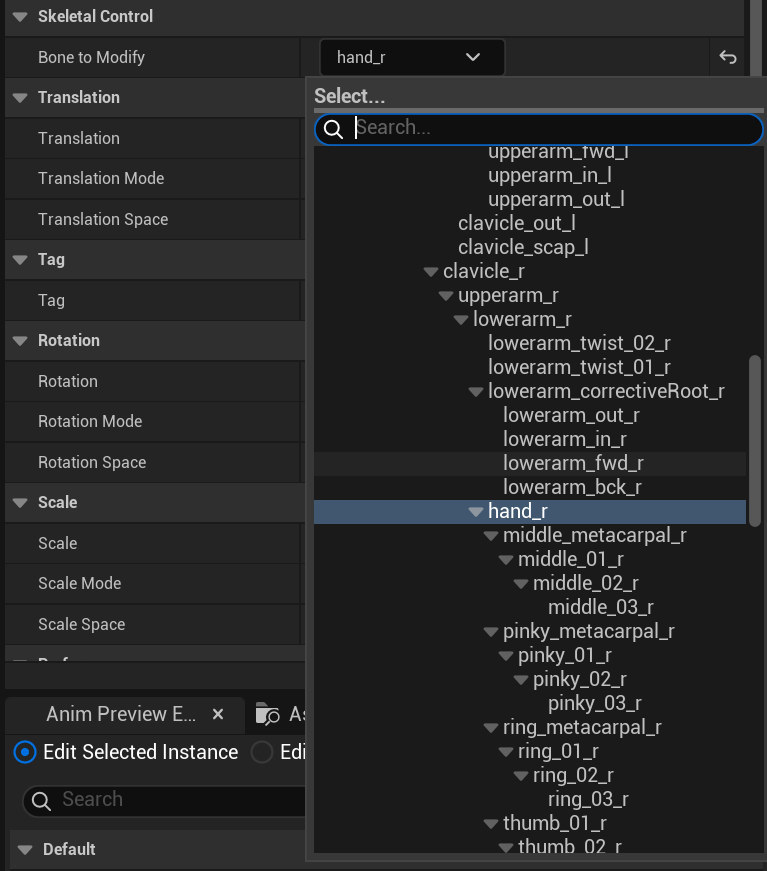
Task: Click the bone list vertical scrollbar
Action: coord(755,440)
